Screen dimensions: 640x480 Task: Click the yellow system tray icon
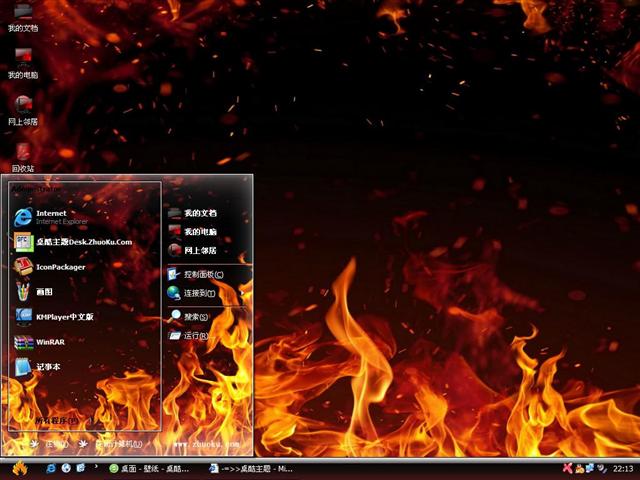pos(580,469)
